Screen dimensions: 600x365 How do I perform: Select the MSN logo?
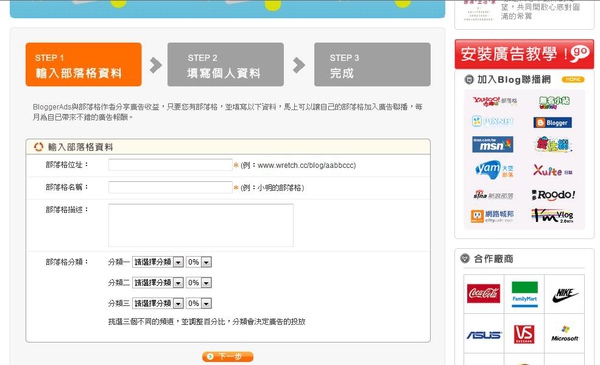pos(492,145)
